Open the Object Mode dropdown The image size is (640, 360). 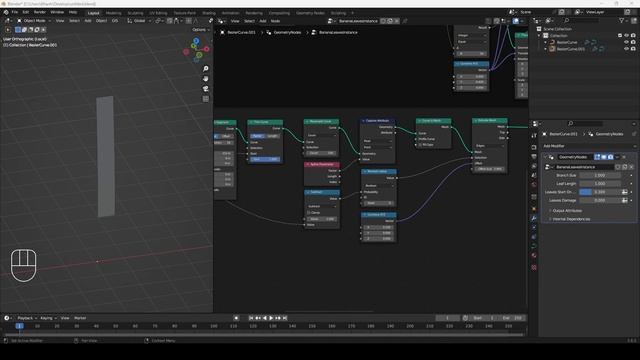(34, 20)
